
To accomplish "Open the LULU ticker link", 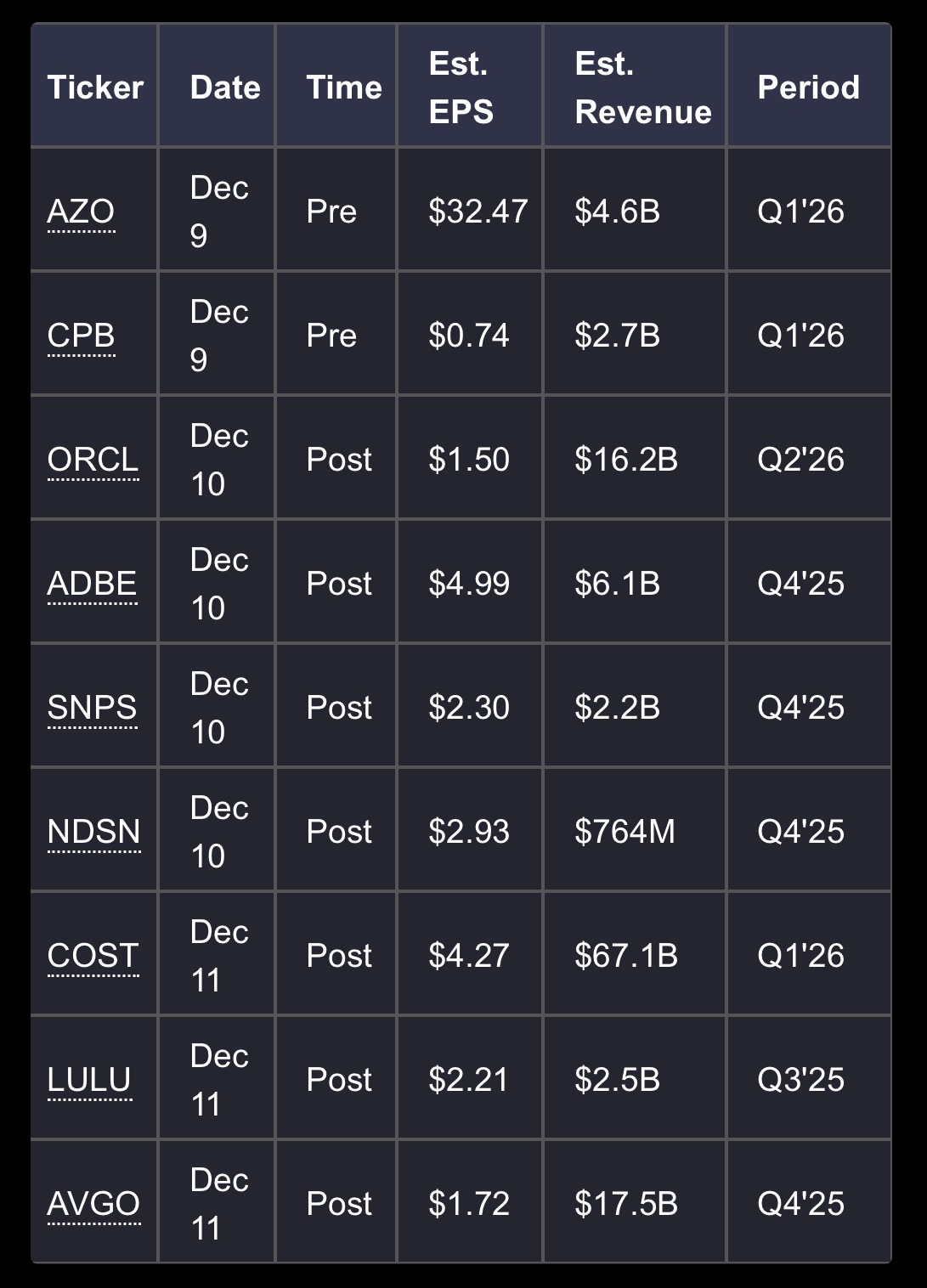I will point(89,1080).
